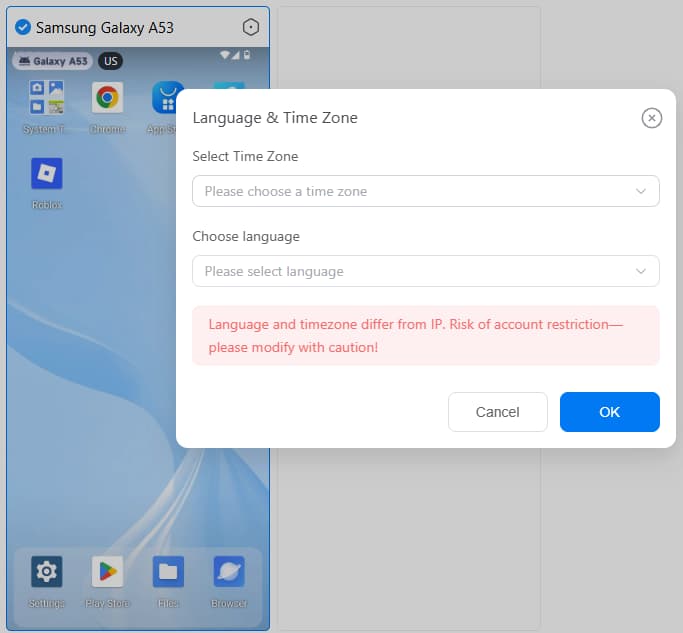Open the Settings gear app
This screenshot has height=633, width=683.
pos(47,572)
